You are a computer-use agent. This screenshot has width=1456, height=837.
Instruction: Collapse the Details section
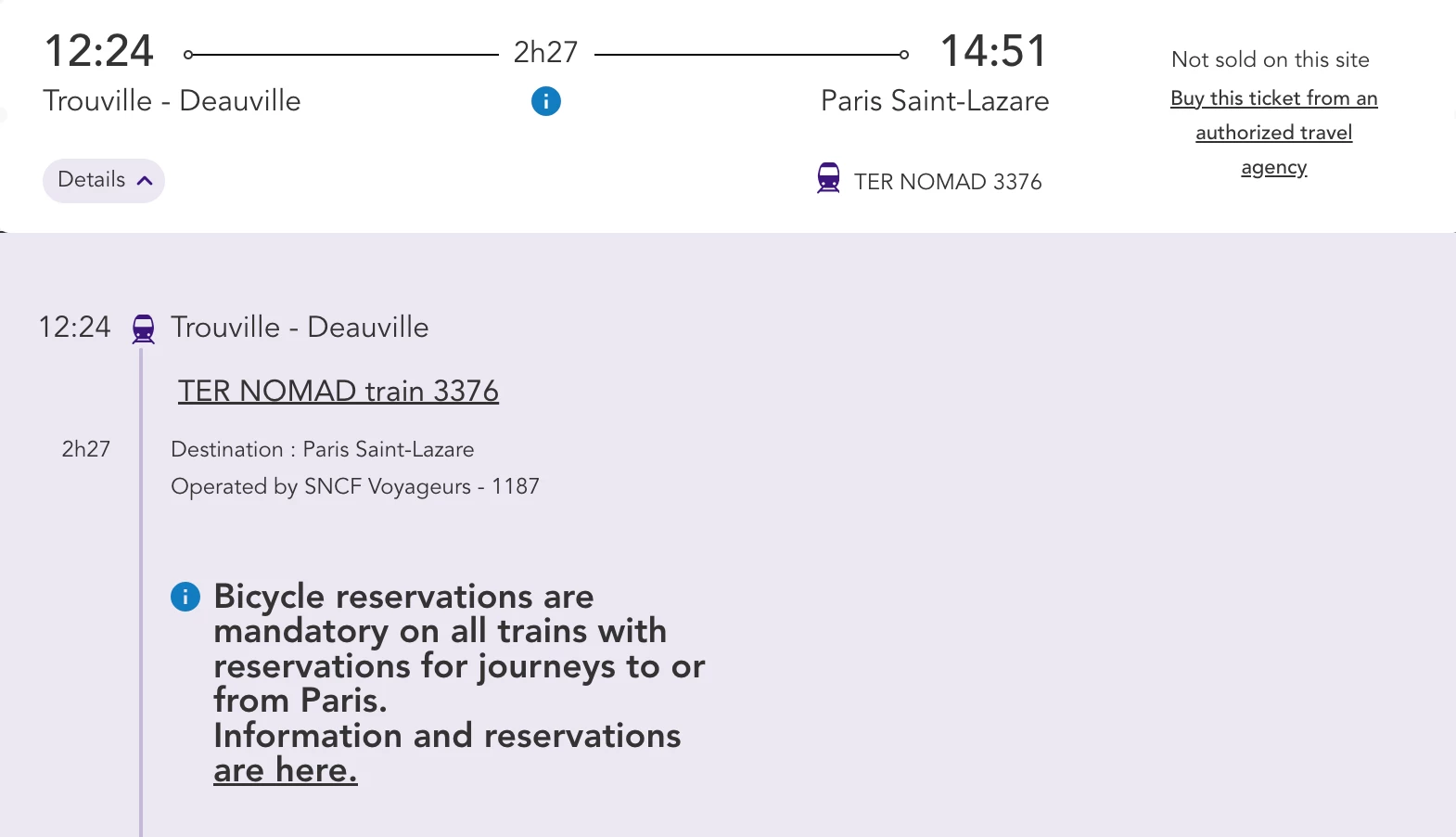point(104,180)
